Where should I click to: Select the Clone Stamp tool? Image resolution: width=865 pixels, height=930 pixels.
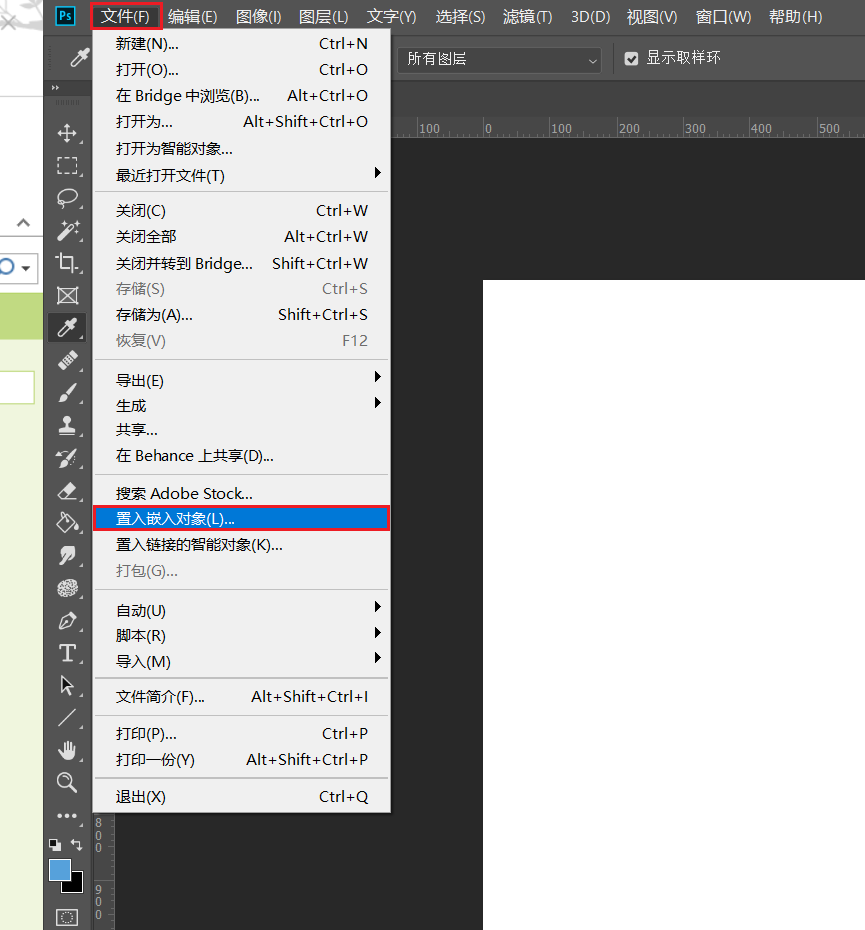coord(66,424)
